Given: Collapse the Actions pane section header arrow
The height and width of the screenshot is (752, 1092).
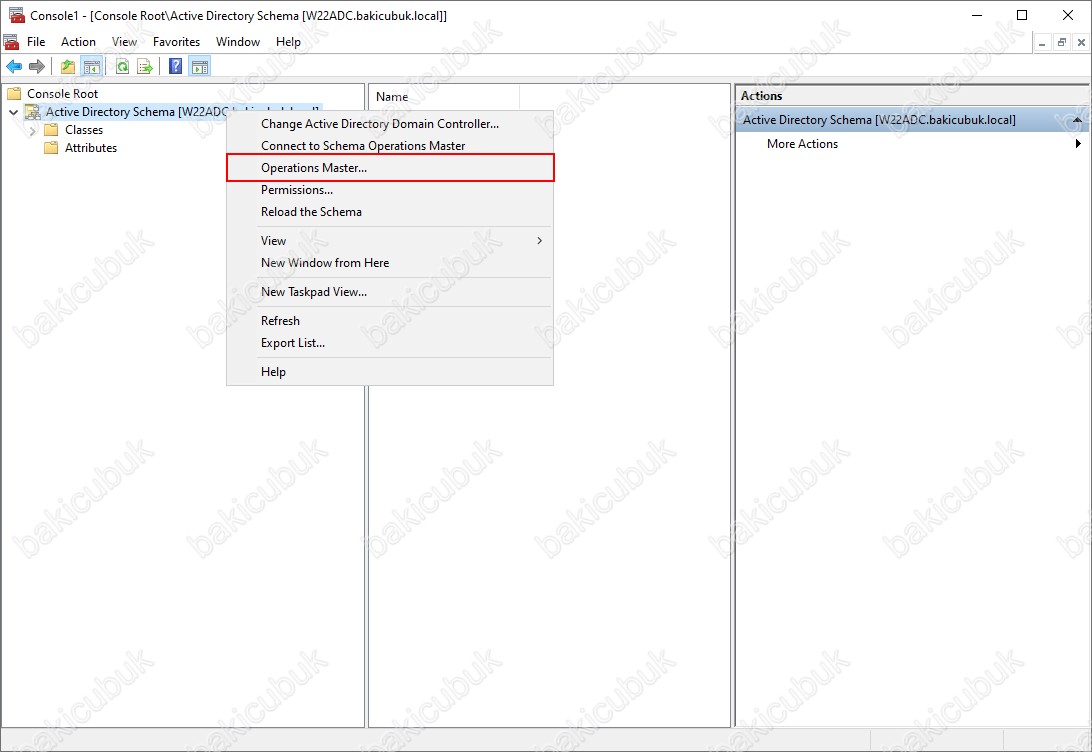Looking at the screenshot, I should (x=1077, y=120).
